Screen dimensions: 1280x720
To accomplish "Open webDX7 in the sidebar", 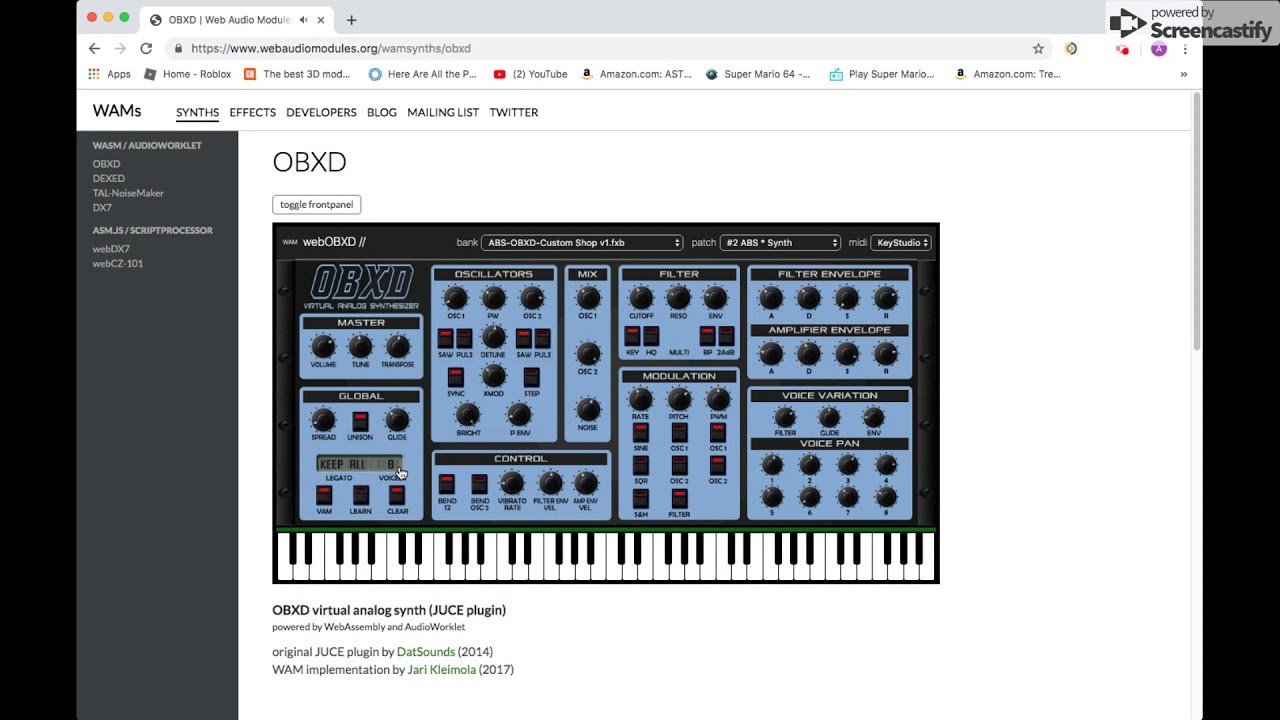I will pos(111,249).
